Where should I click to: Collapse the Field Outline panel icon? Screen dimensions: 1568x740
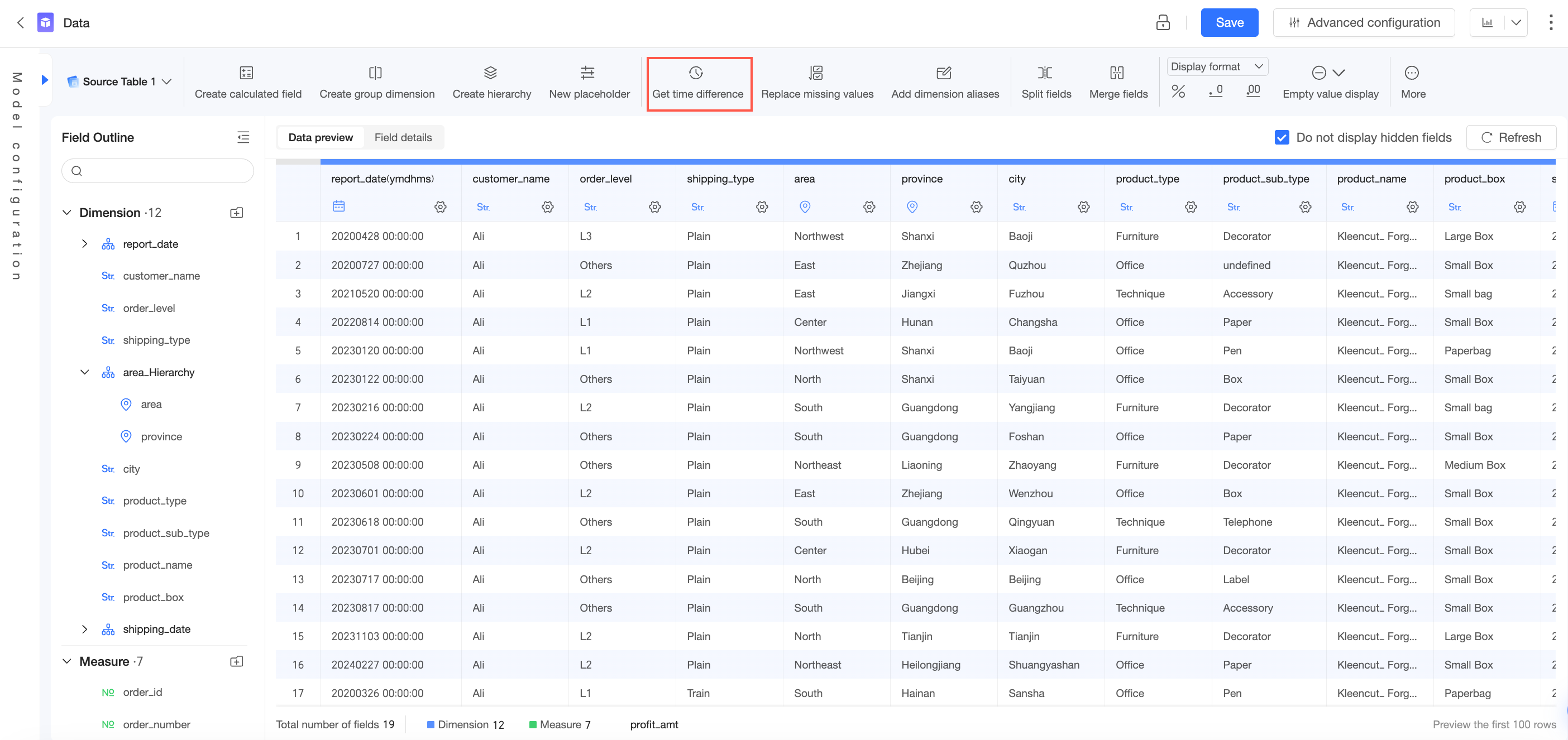pos(243,137)
